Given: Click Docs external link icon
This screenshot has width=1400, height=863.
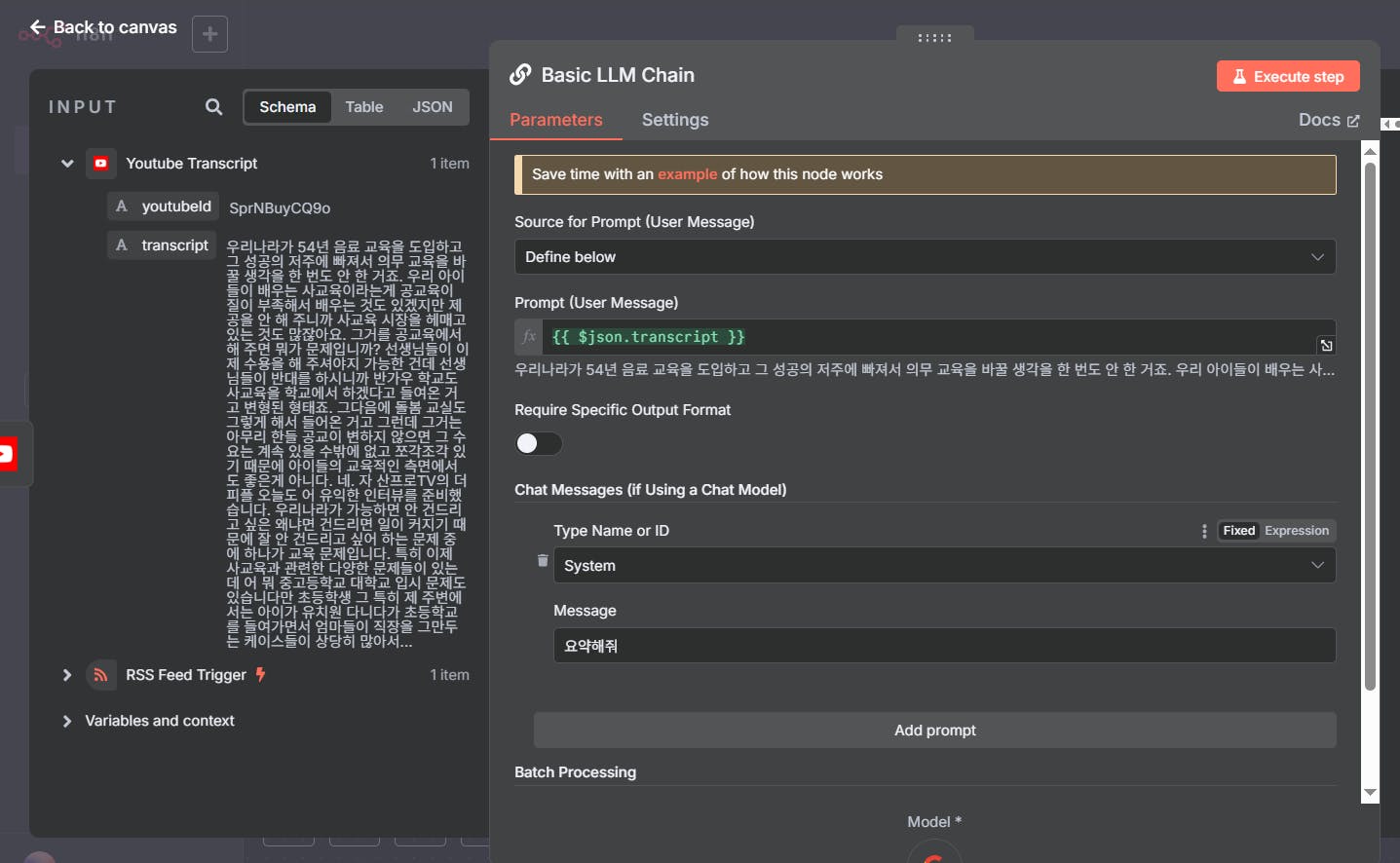Looking at the screenshot, I should 1353,121.
